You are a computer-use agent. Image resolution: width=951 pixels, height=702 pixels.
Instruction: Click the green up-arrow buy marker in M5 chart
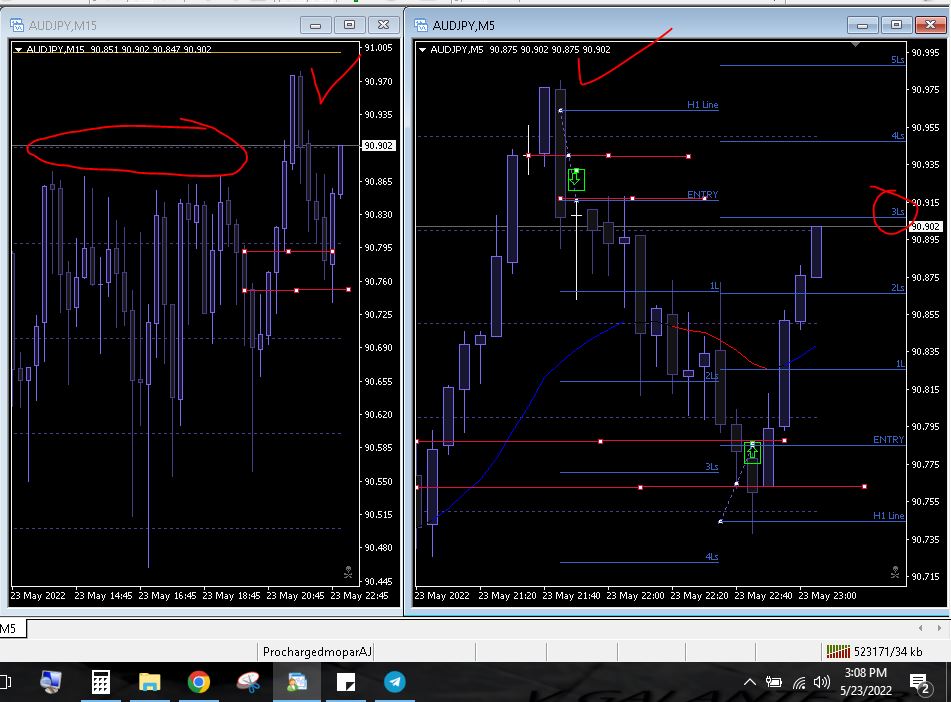click(x=752, y=453)
